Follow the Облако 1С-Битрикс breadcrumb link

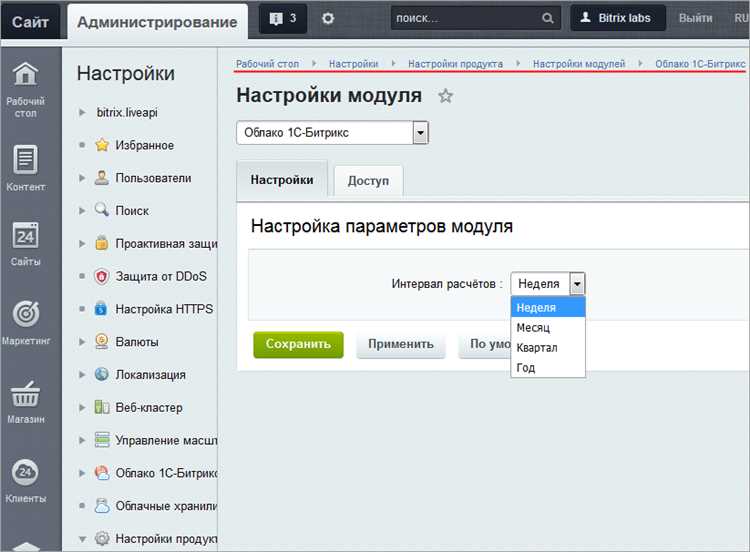(700, 64)
